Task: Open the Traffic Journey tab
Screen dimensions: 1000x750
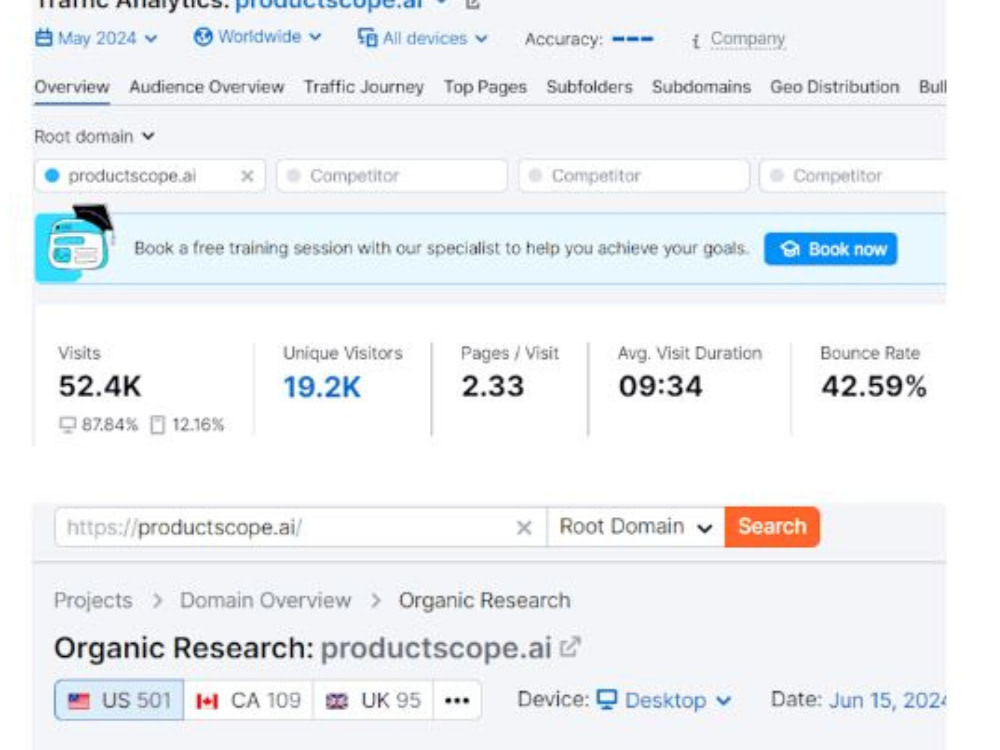Action: pyautogui.click(x=364, y=87)
